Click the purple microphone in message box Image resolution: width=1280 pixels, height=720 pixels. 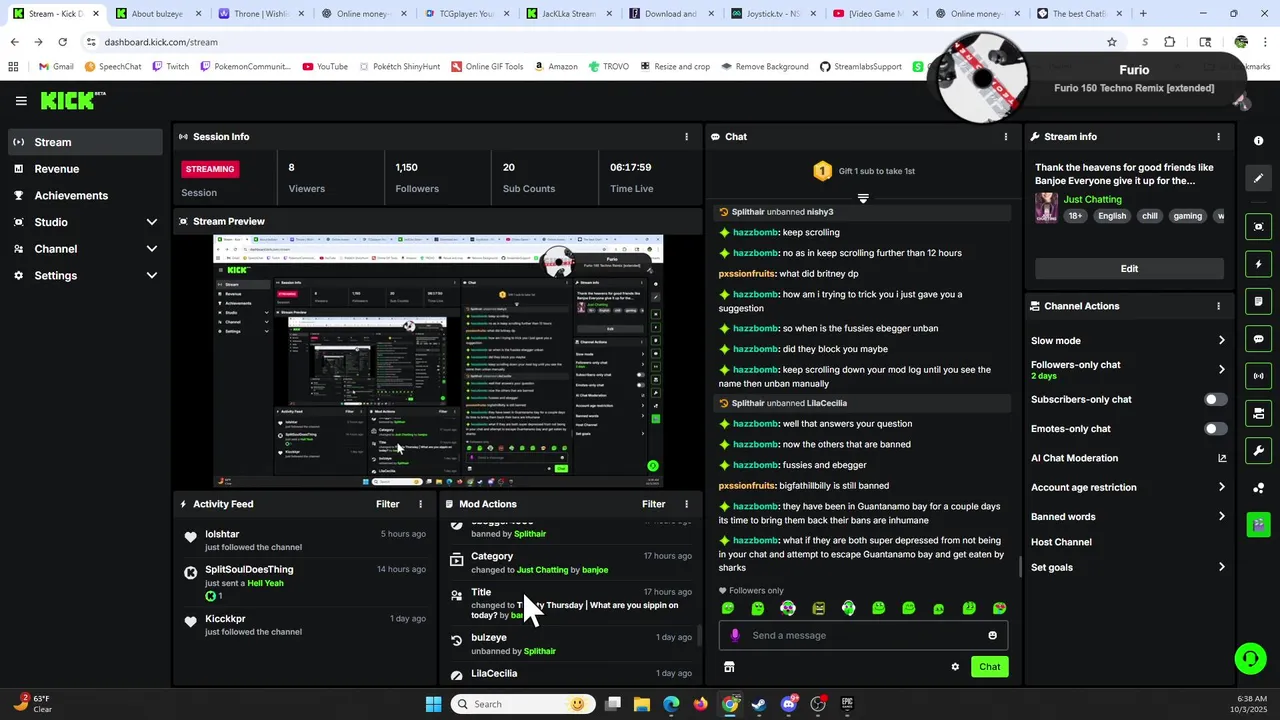[735, 635]
